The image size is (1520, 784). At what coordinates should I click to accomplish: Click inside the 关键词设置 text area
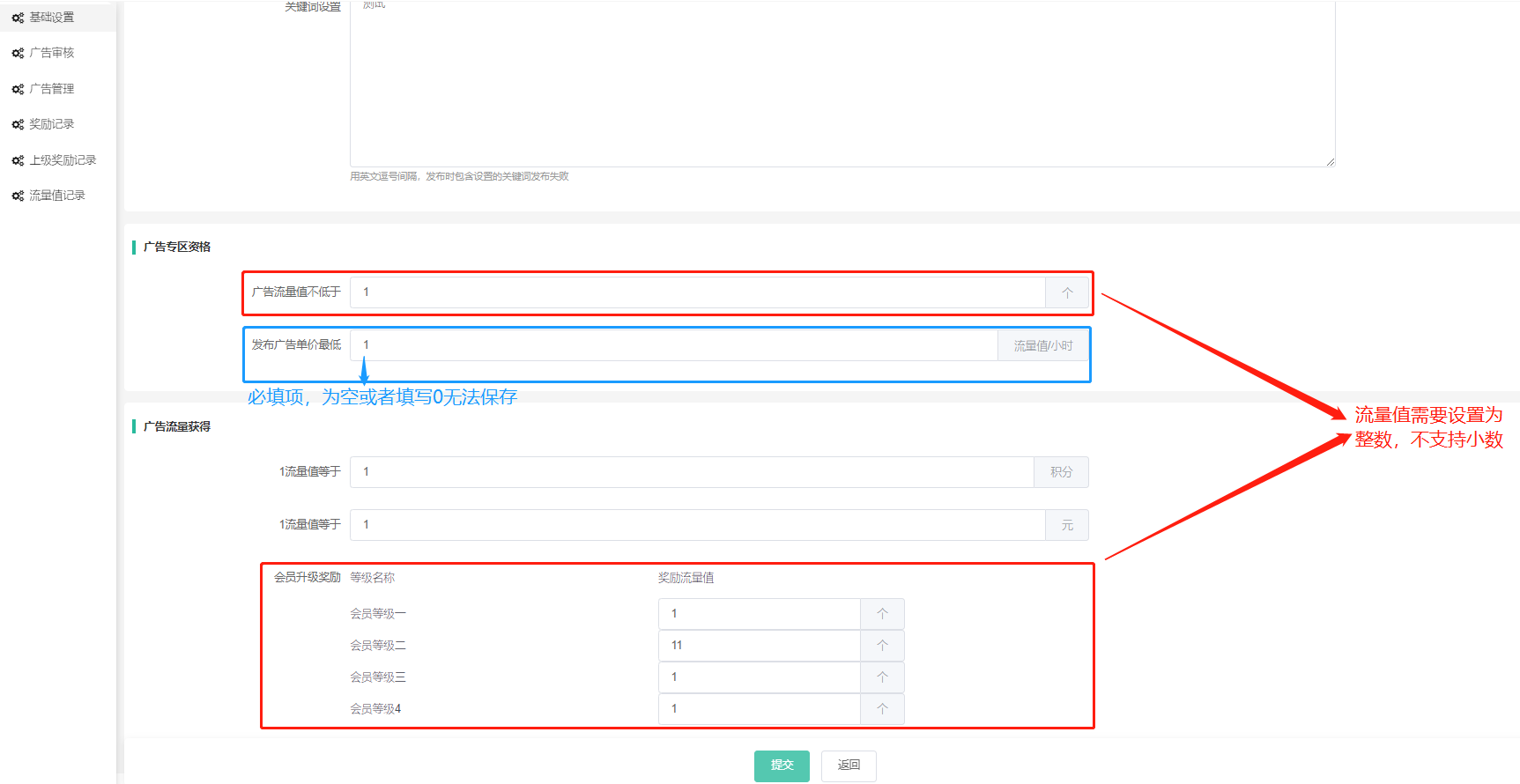(842, 83)
